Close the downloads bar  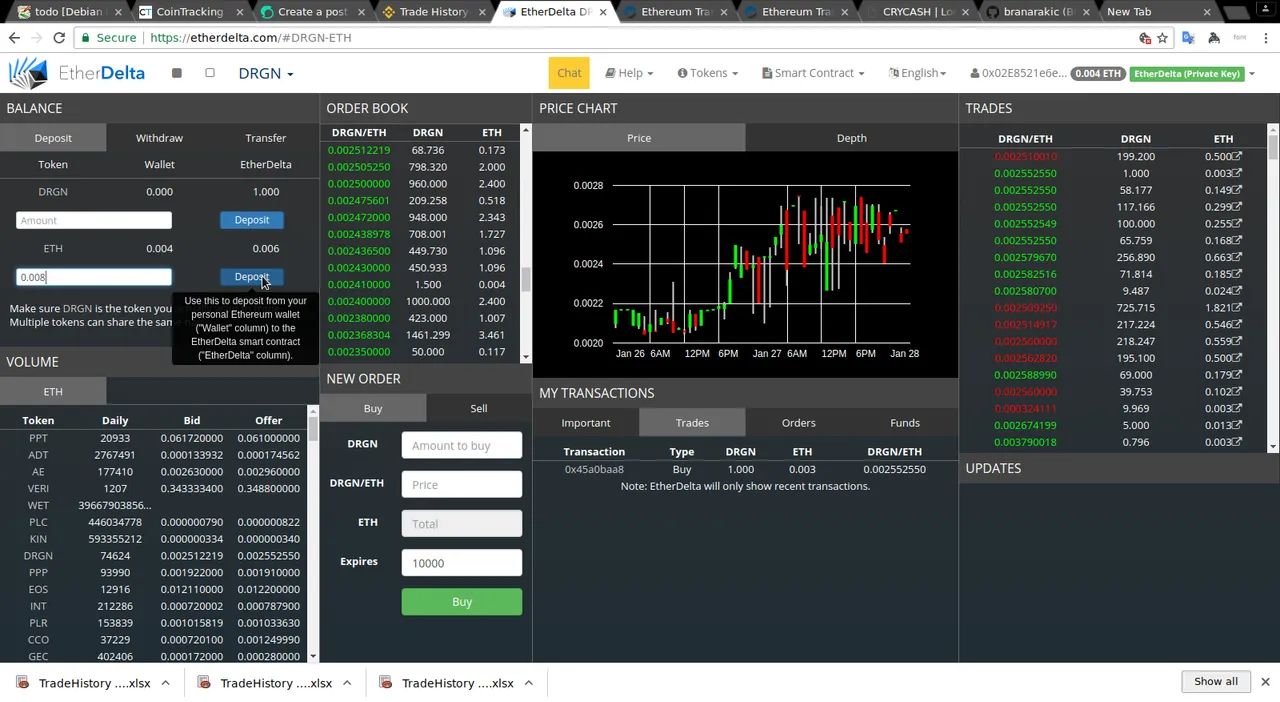tap(1265, 682)
